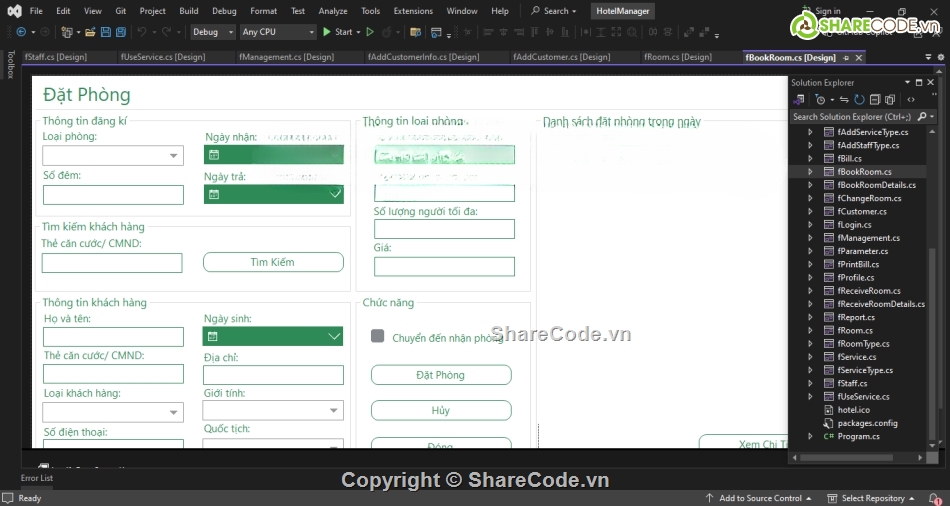Click the Hủy button
The height and width of the screenshot is (506, 950).
click(441, 410)
